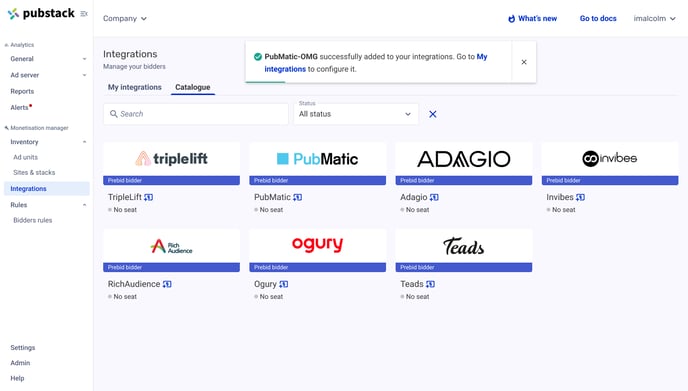Clear filters with the blue X icon
The height and width of the screenshot is (391, 688).
coord(433,114)
